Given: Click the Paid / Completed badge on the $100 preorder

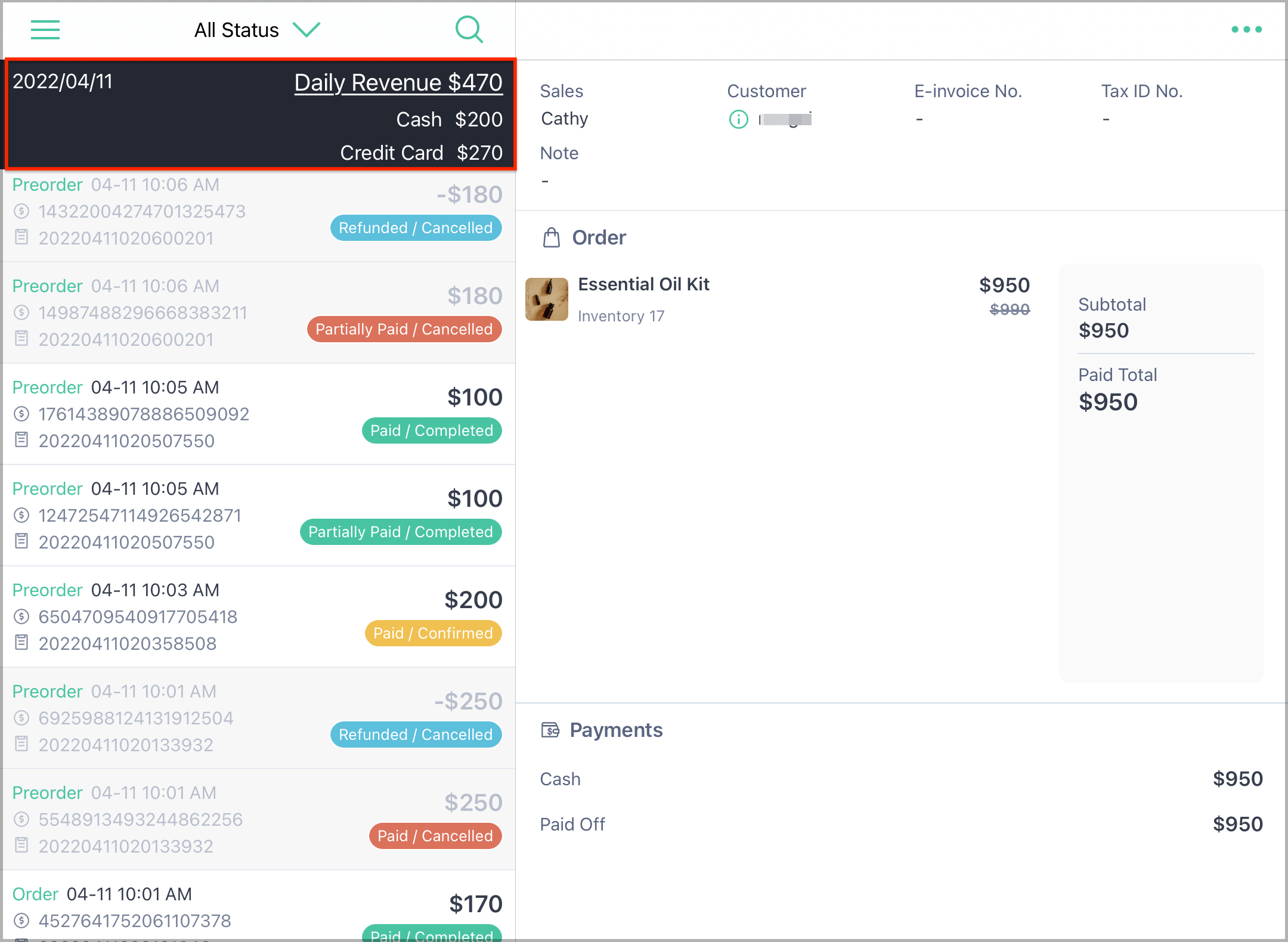Looking at the screenshot, I should tap(432, 430).
